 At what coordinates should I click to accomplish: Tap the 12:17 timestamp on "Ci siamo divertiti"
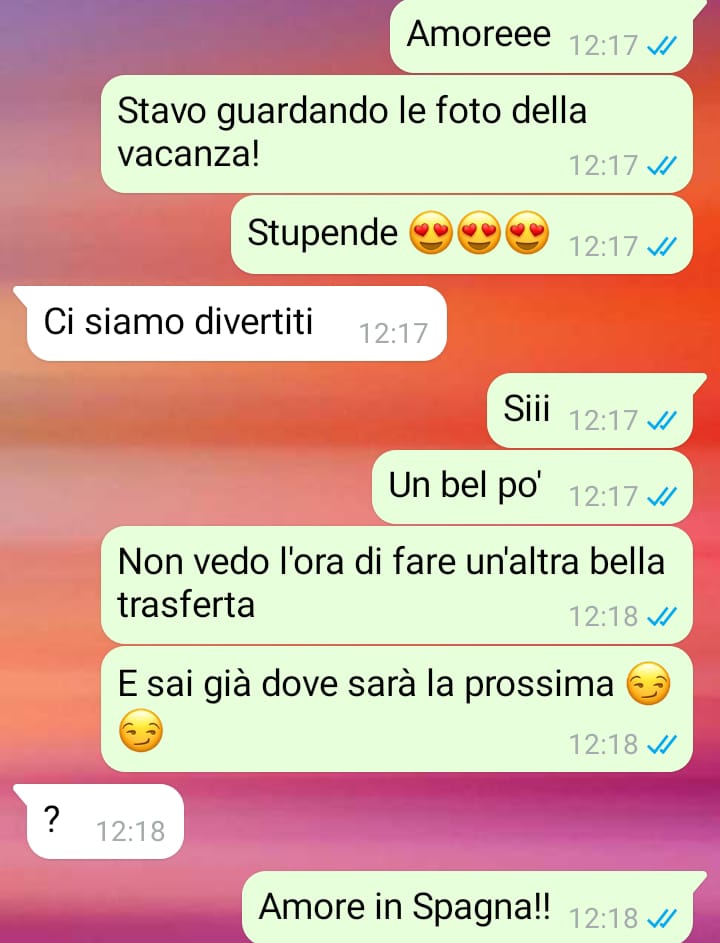pyautogui.click(x=393, y=333)
